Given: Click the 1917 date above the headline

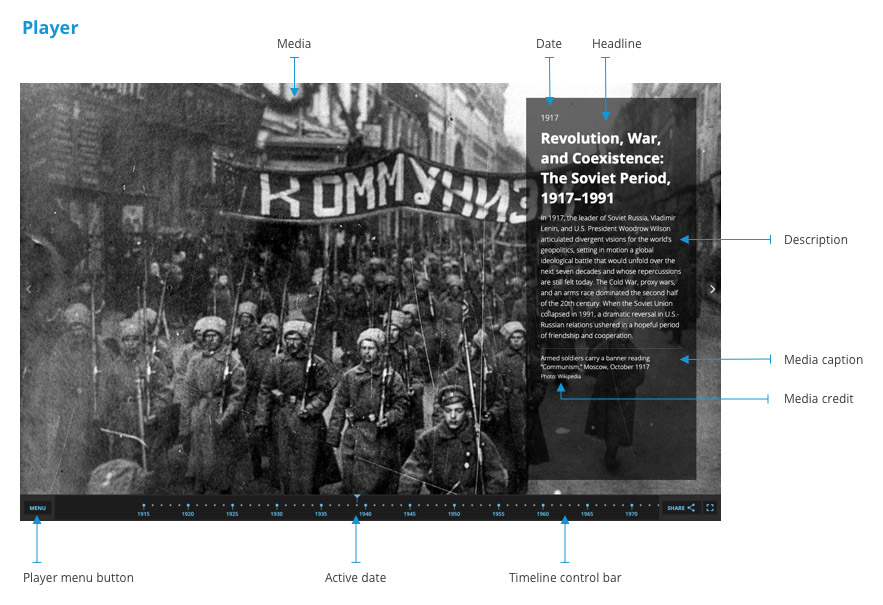Looking at the screenshot, I should pyautogui.click(x=549, y=116).
